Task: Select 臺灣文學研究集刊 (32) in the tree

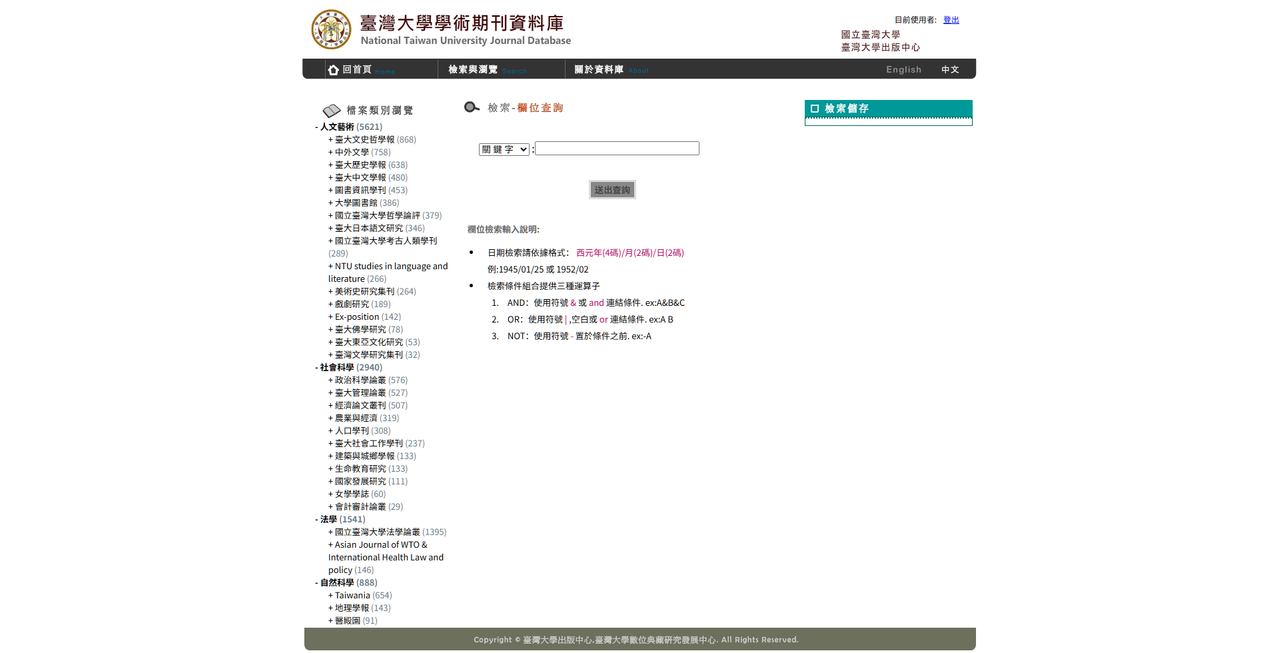Action: pos(374,354)
